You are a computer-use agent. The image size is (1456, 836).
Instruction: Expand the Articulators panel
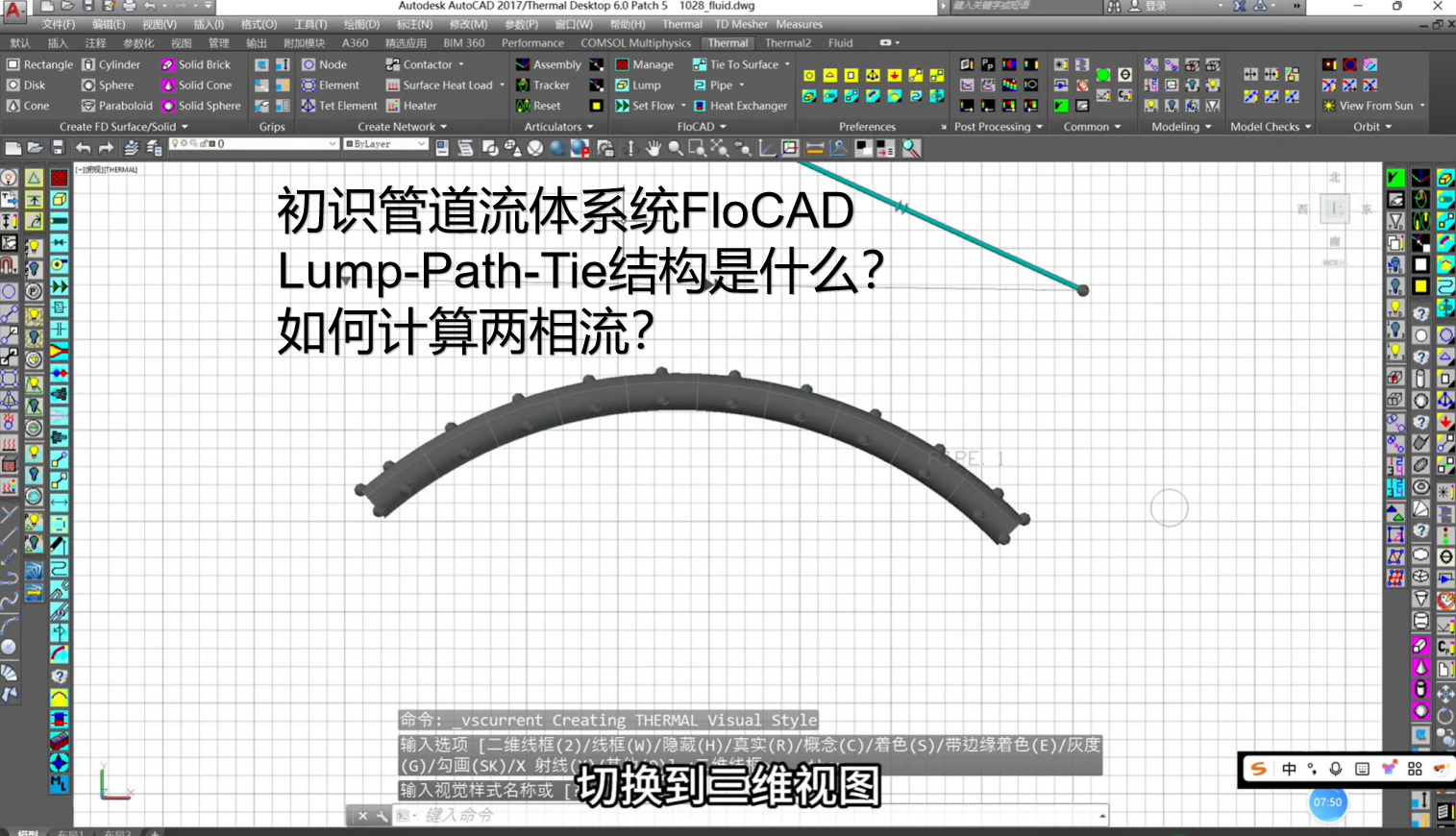pos(559,127)
